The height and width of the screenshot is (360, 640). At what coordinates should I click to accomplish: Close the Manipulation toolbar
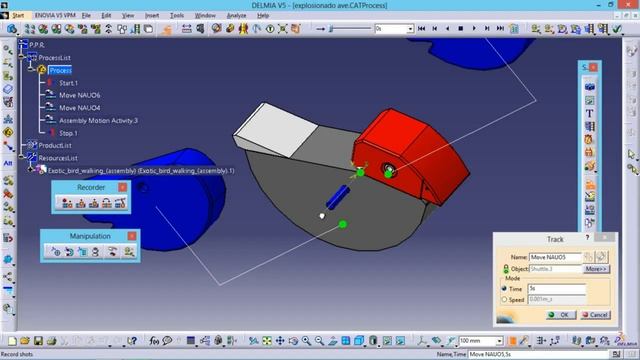(132, 236)
